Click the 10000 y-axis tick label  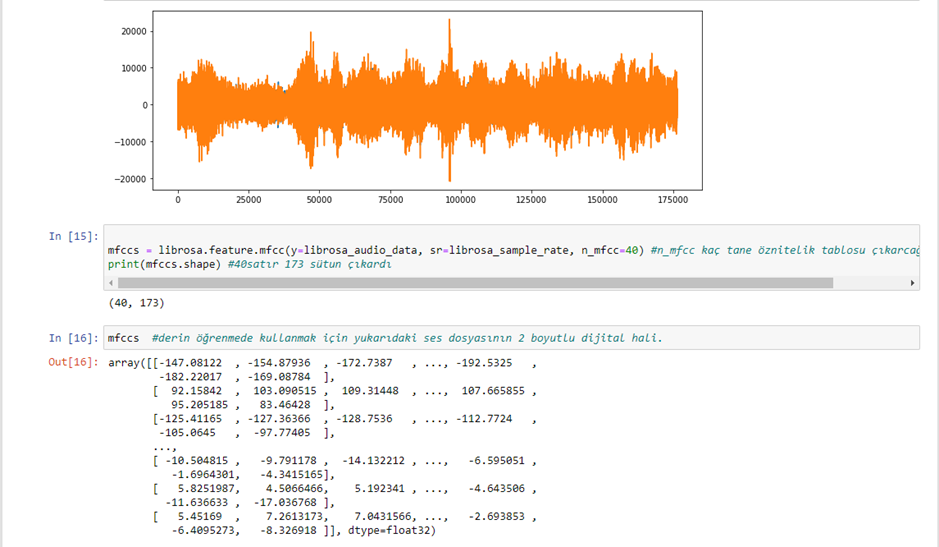(x=134, y=68)
